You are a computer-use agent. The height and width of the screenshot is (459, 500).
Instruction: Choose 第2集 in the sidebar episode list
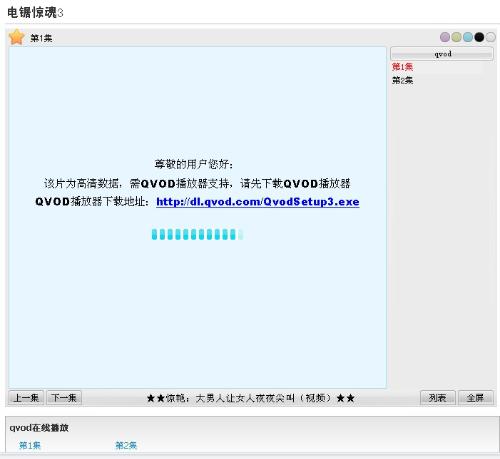click(402, 80)
